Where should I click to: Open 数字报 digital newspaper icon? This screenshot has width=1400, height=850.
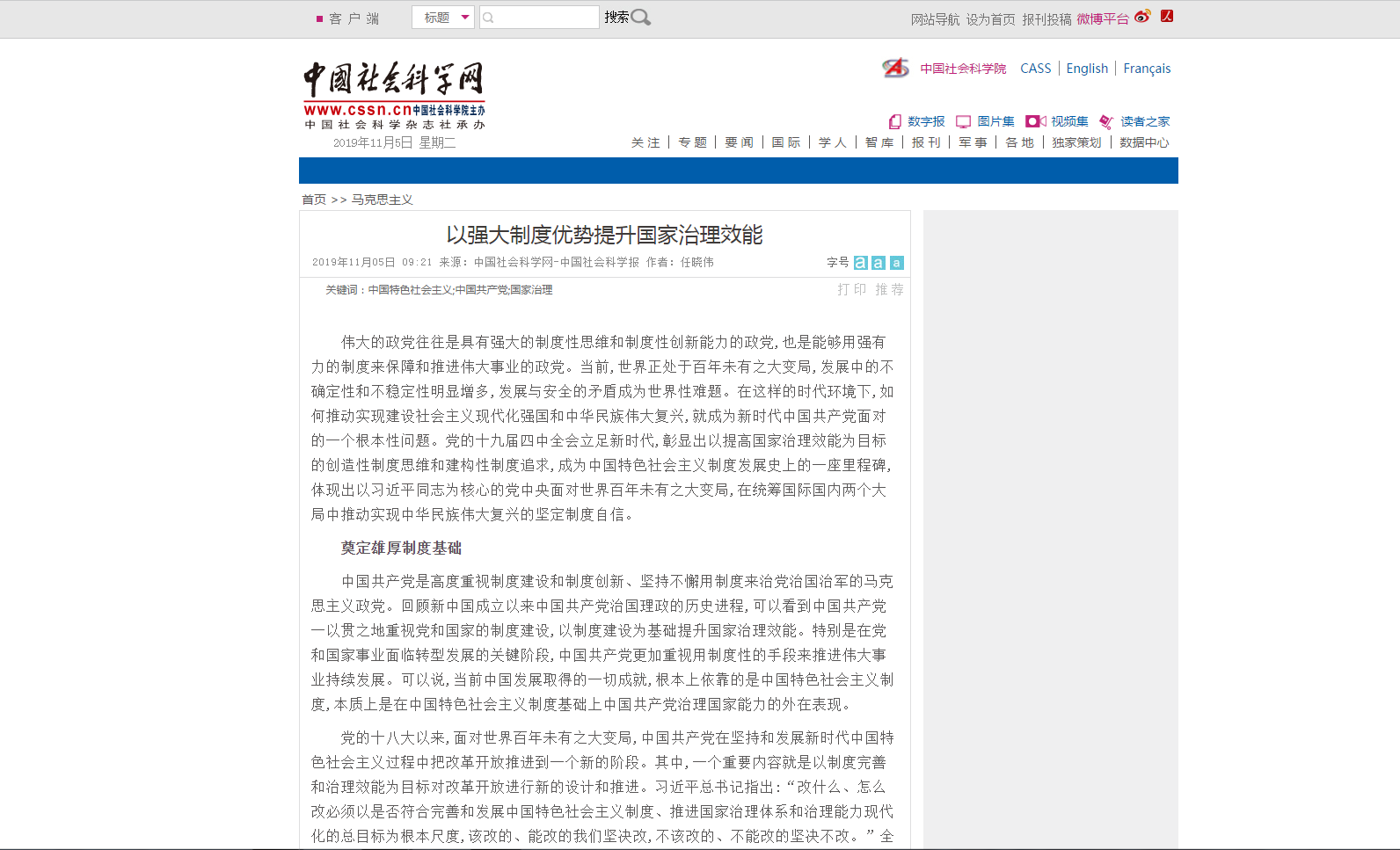tap(895, 121)
